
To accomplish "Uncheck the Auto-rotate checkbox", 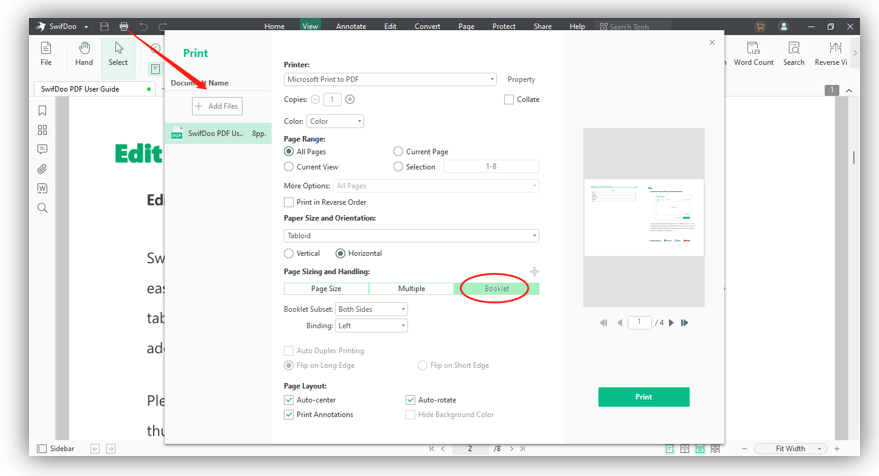I will coord(410,400).
